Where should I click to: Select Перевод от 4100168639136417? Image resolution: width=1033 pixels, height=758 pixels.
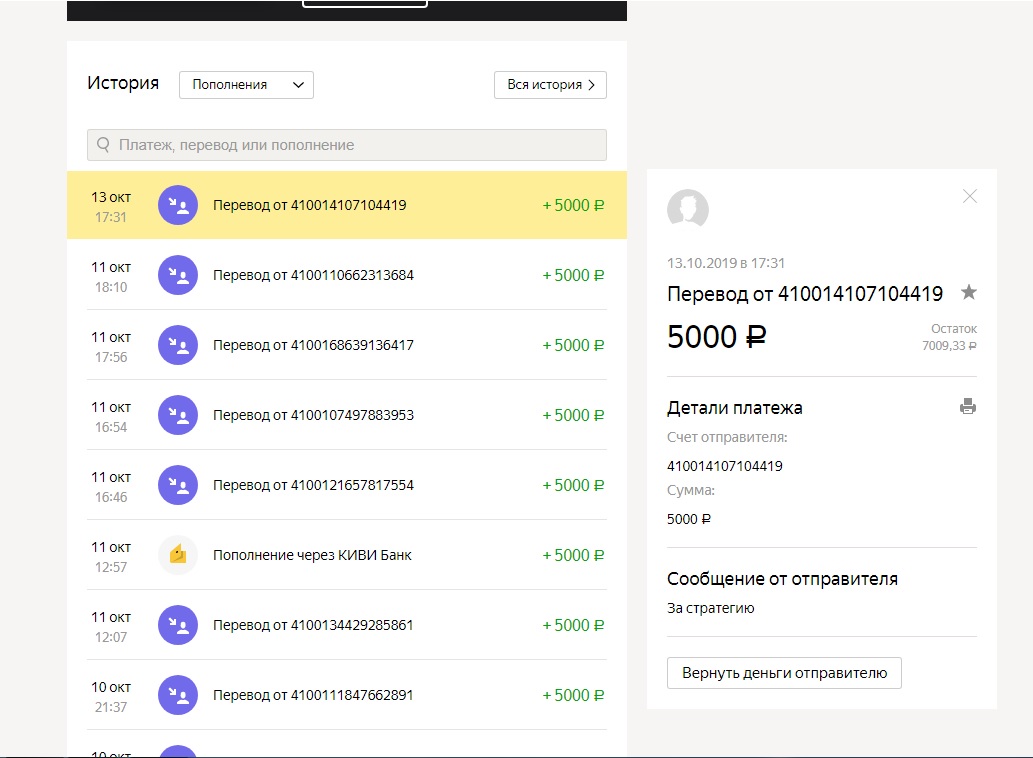[x=347, y=345]
